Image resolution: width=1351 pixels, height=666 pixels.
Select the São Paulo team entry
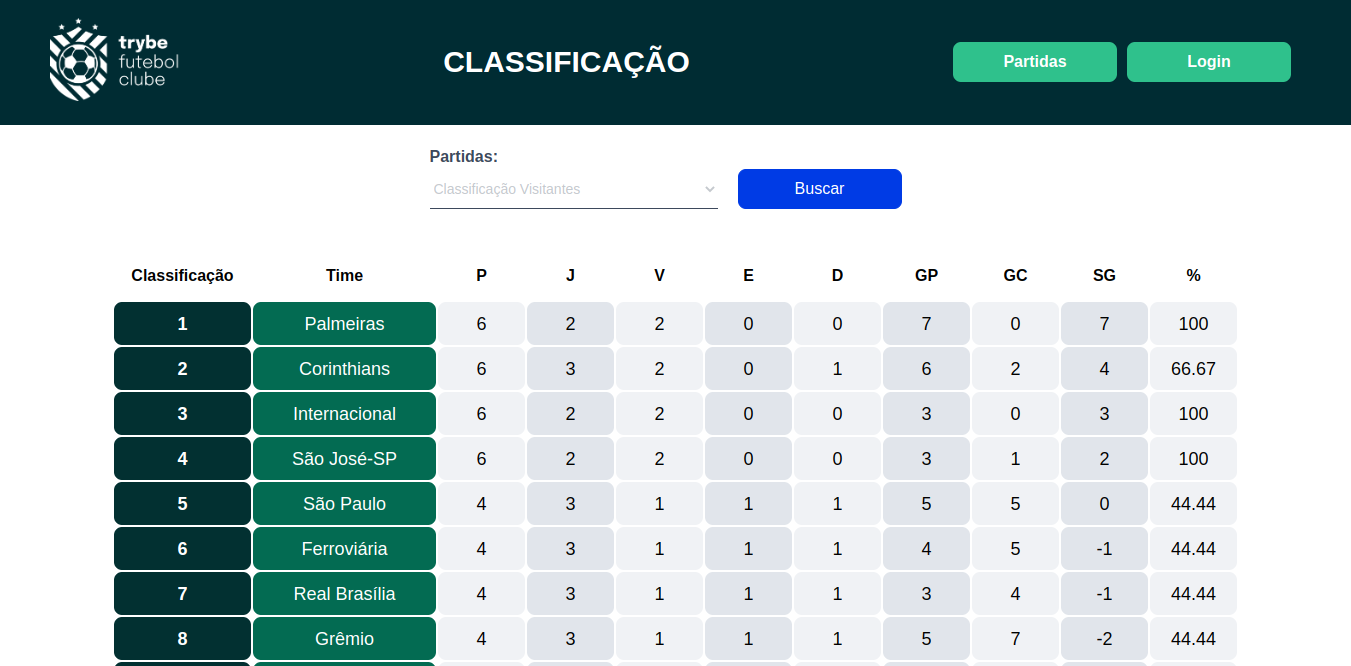[x=344, y=503]
